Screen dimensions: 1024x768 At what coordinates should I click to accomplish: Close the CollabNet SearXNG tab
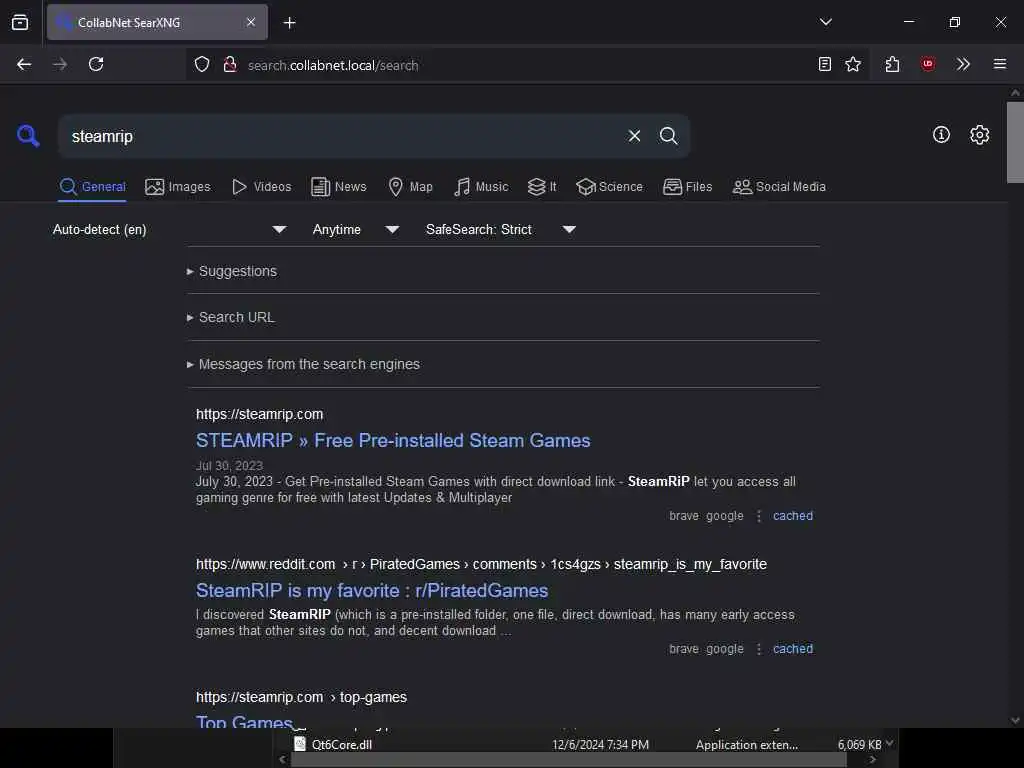pos(251,22)
